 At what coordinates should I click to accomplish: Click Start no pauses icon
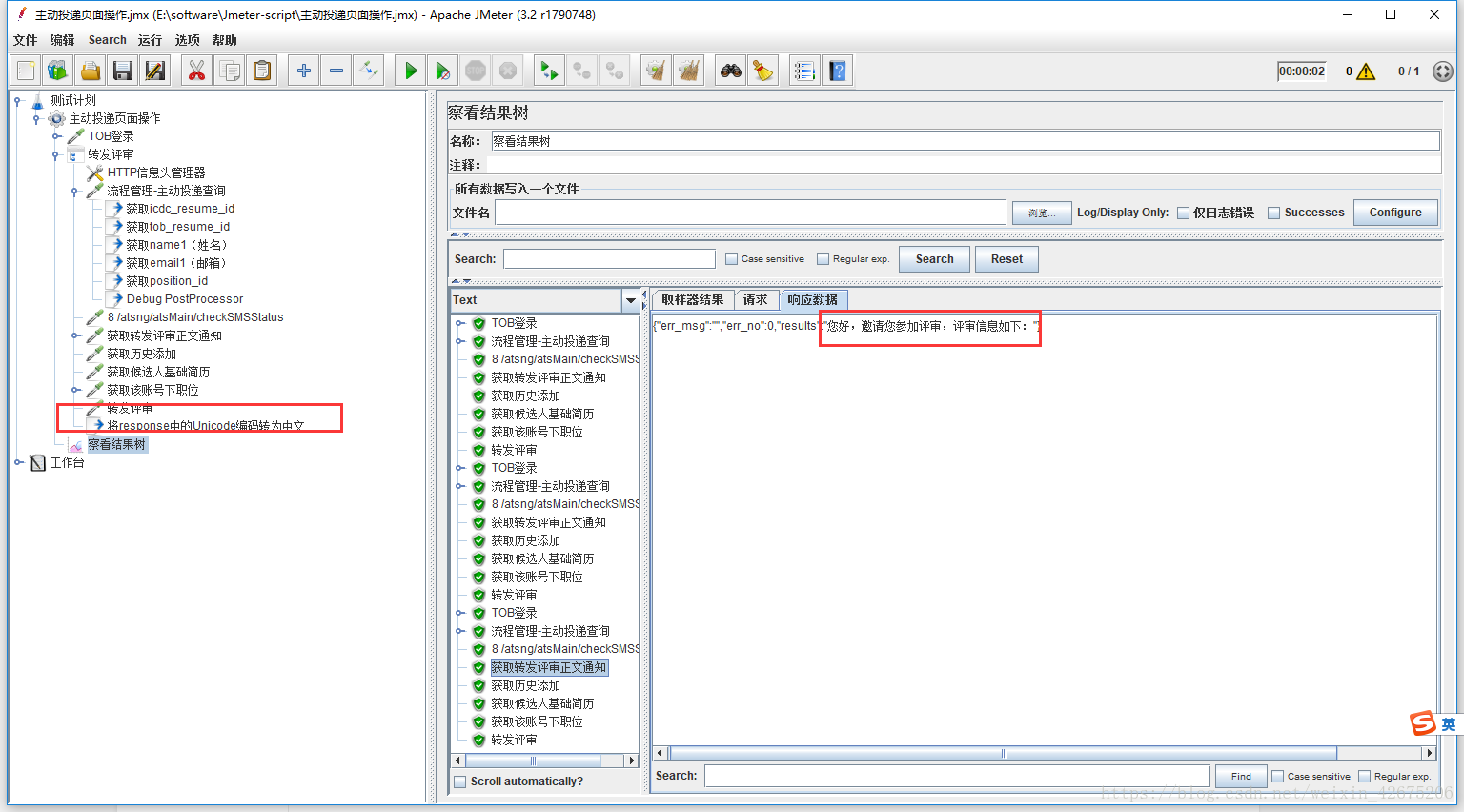click(x=443, y=71)
